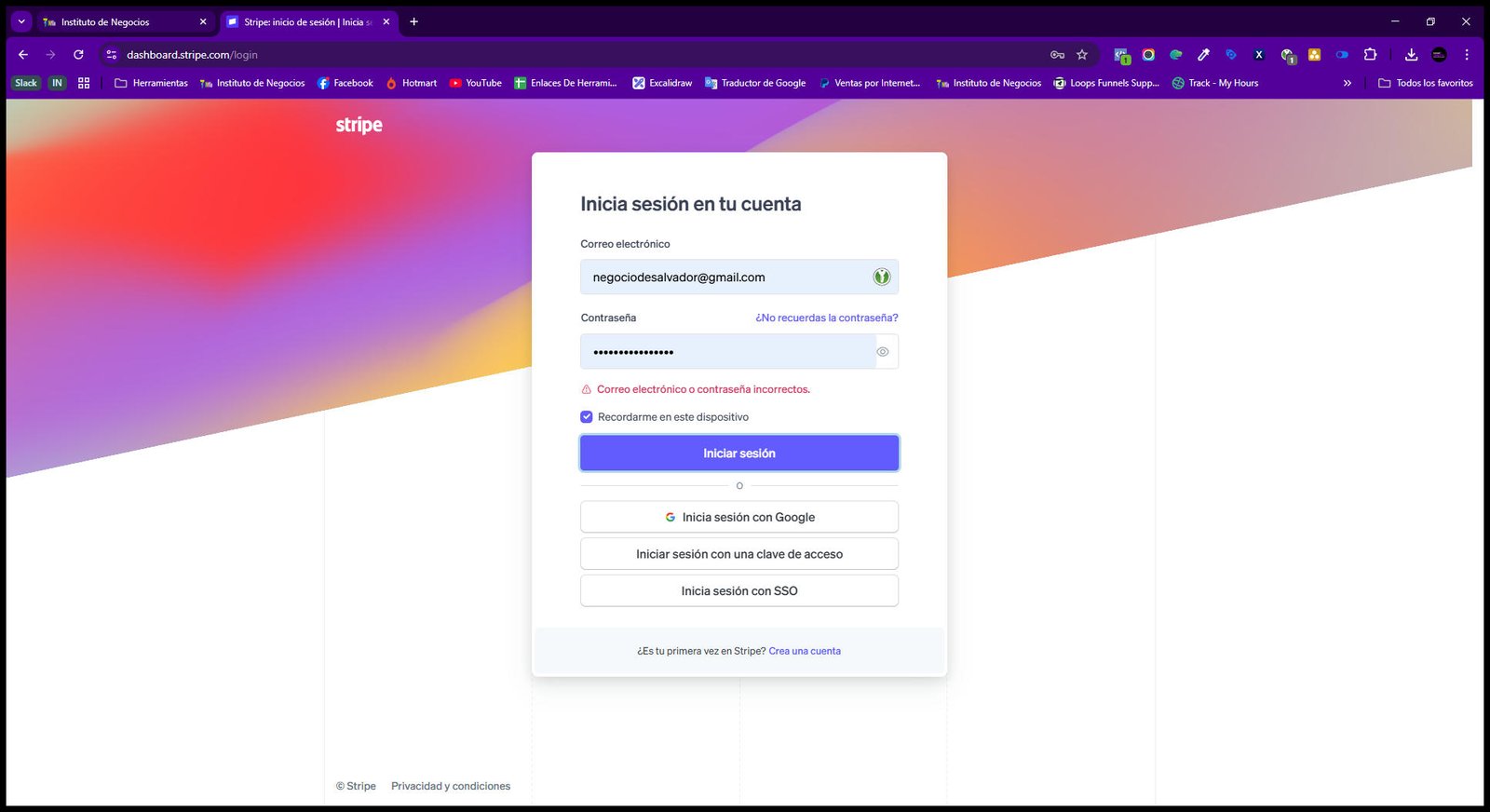Open the Herramientas bookmarks folder
The height and width of the screenshot is (812, 1490).
(x=151, y=83)
